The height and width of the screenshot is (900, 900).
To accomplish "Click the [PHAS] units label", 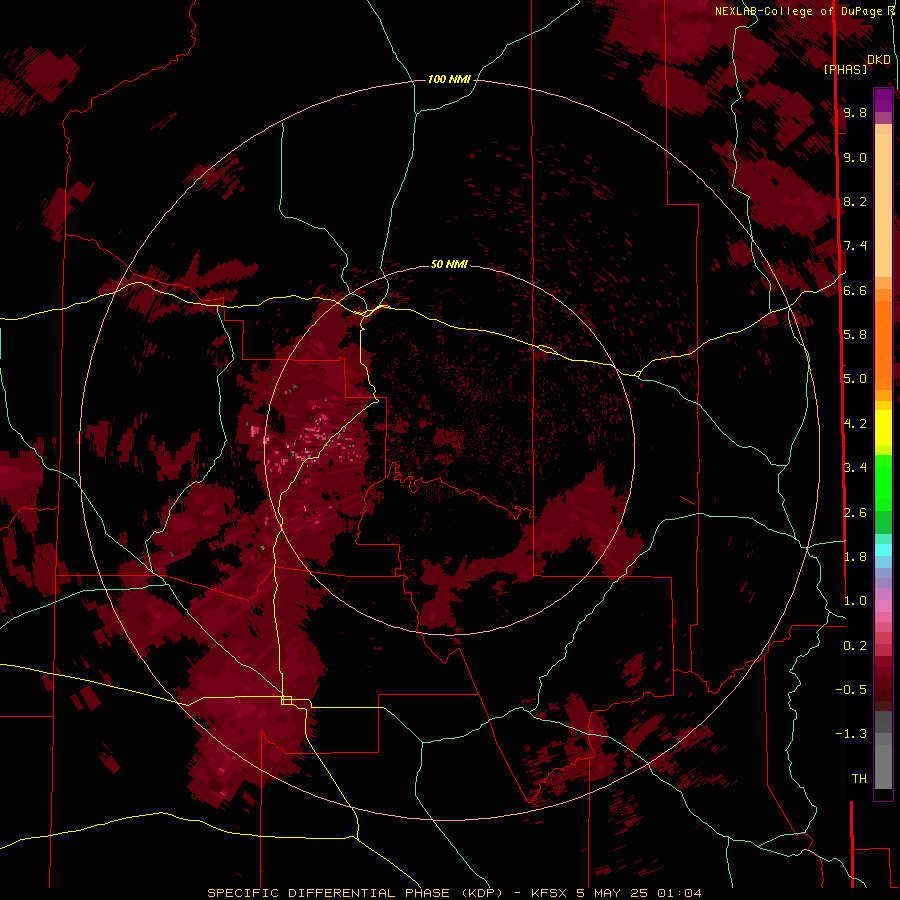I will pyautogui.click(x=845, y=69).
